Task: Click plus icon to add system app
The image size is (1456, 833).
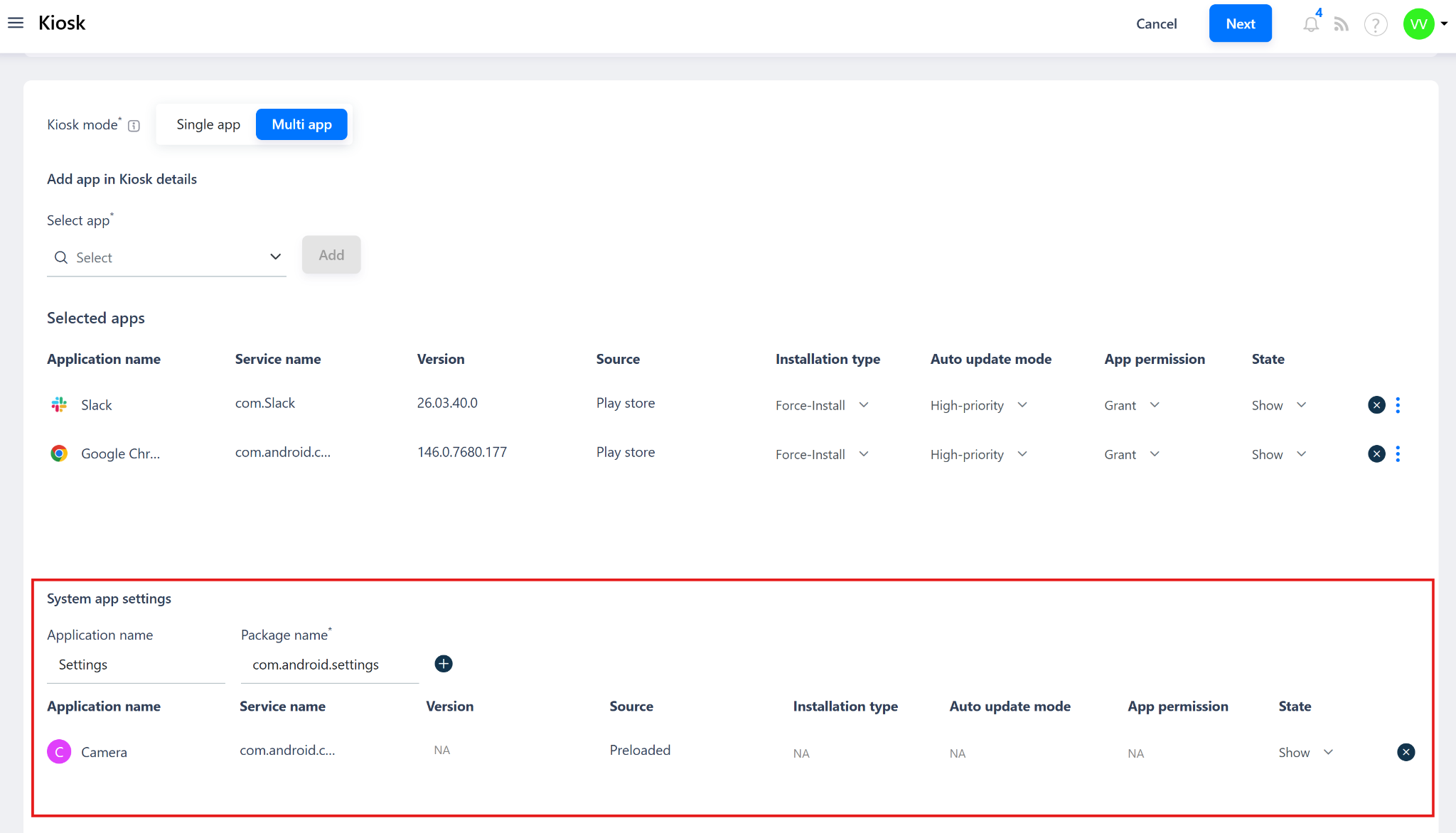Action: 444,664
